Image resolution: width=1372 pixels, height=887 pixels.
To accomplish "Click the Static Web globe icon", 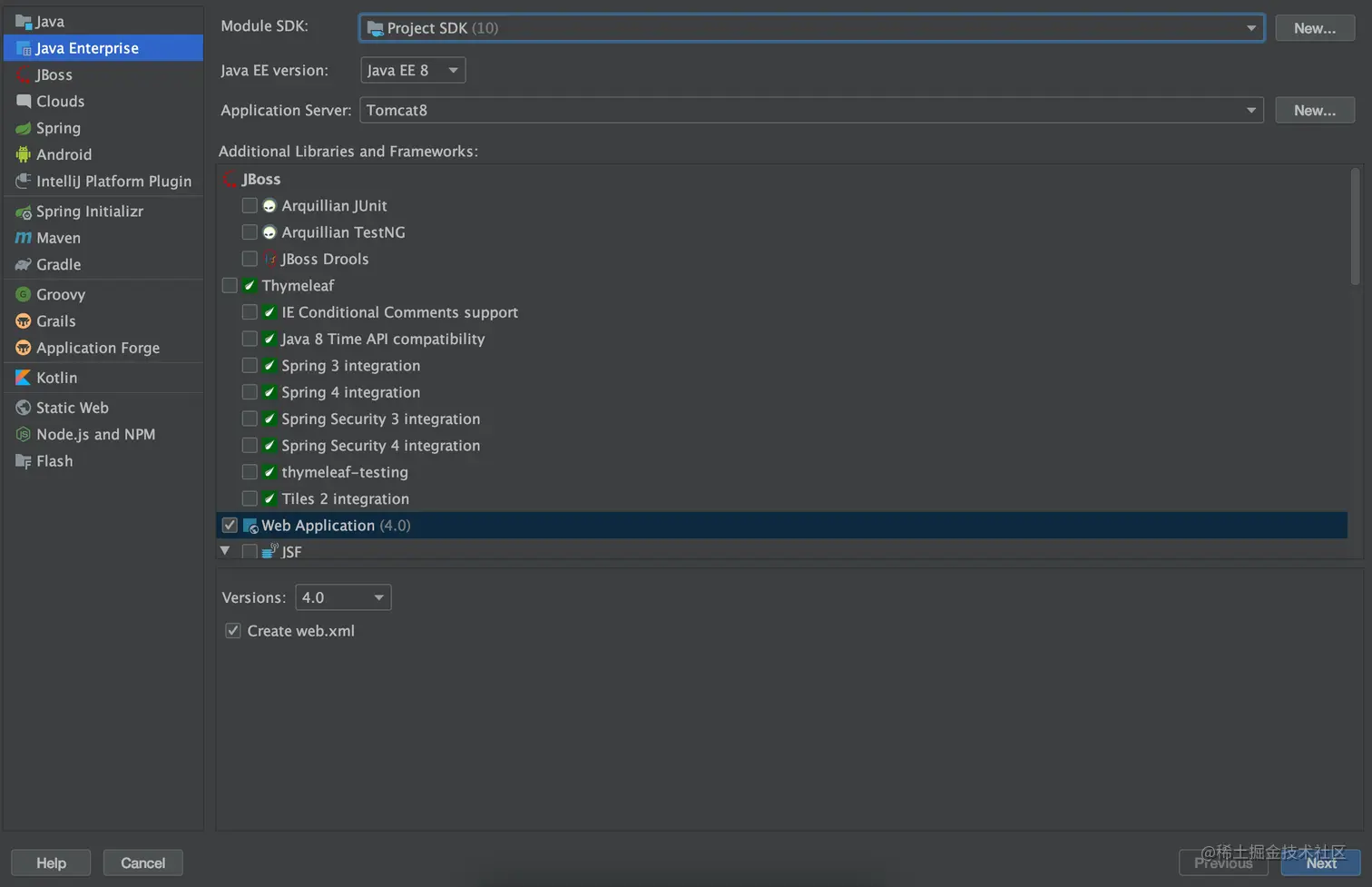I will click(24, 408).
